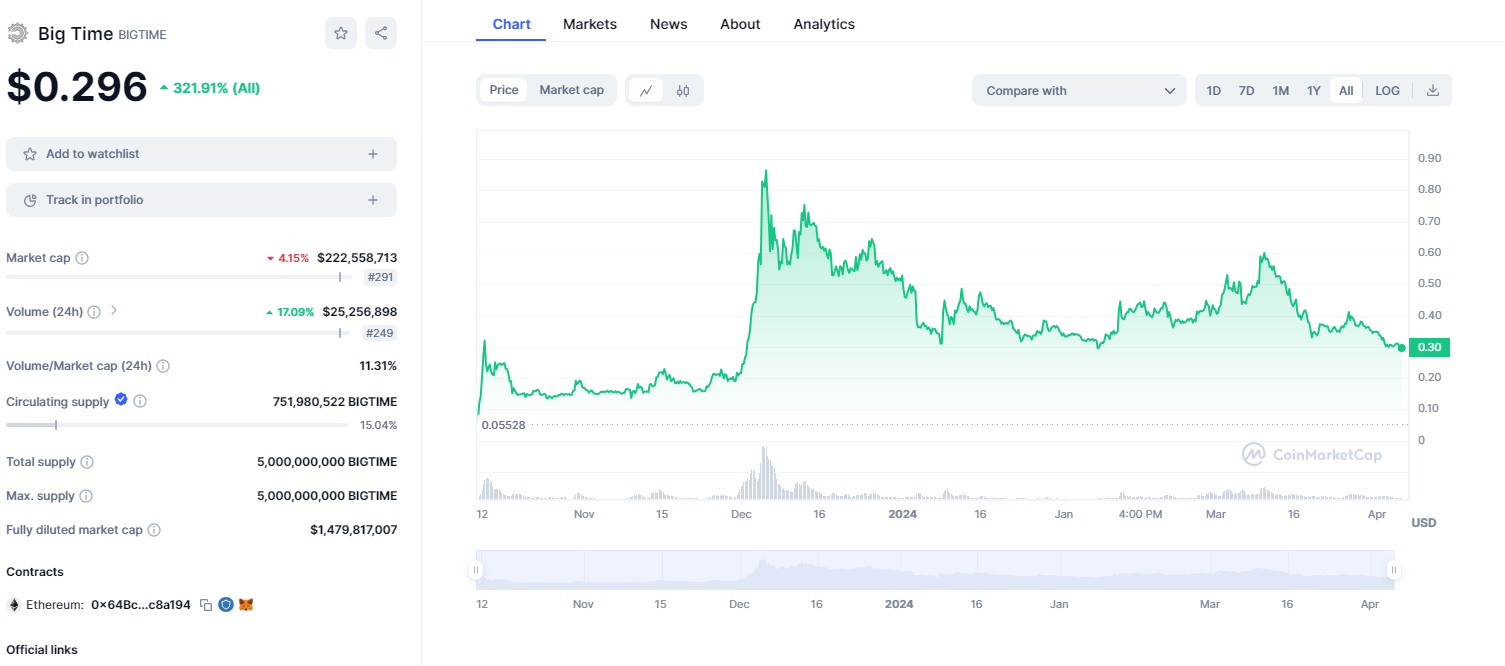1505x666 pixels.
Task: Click the volume rank #249 badge
Action: point(380,333)
